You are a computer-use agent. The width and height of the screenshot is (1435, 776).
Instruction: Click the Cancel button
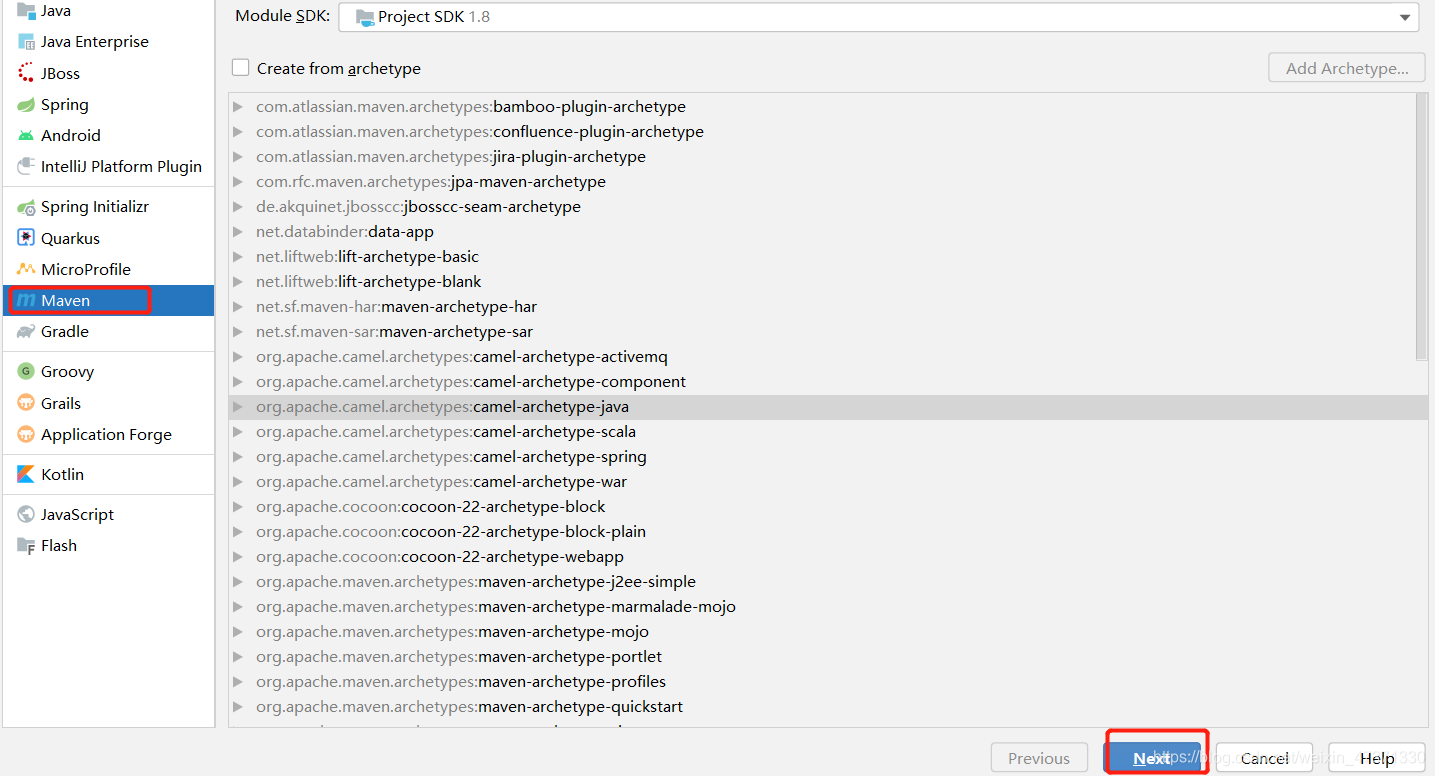[1264, 759]
